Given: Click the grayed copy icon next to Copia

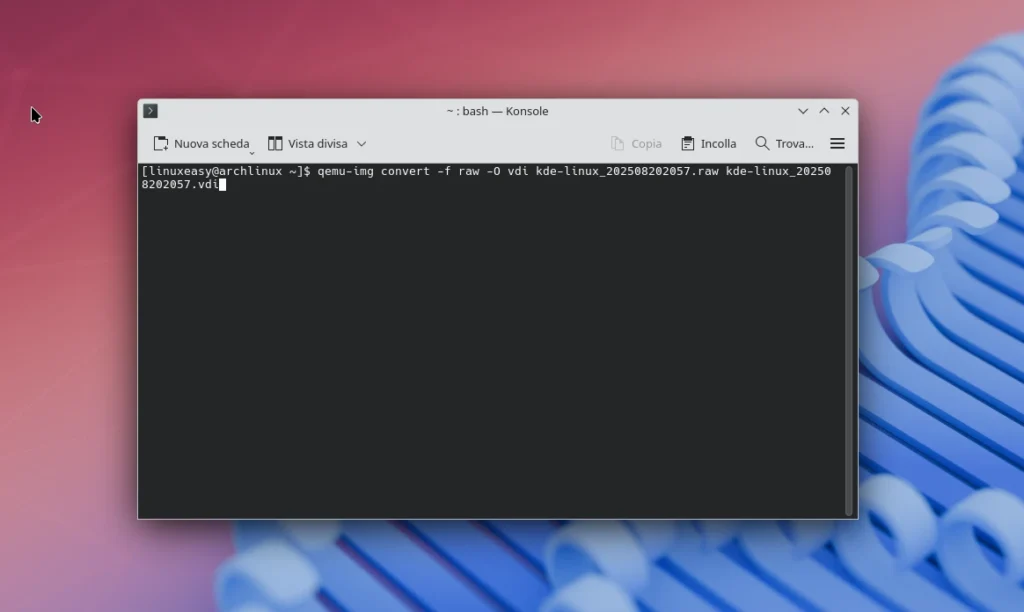Looking at the screenshot, I should (x=616, y=143).
